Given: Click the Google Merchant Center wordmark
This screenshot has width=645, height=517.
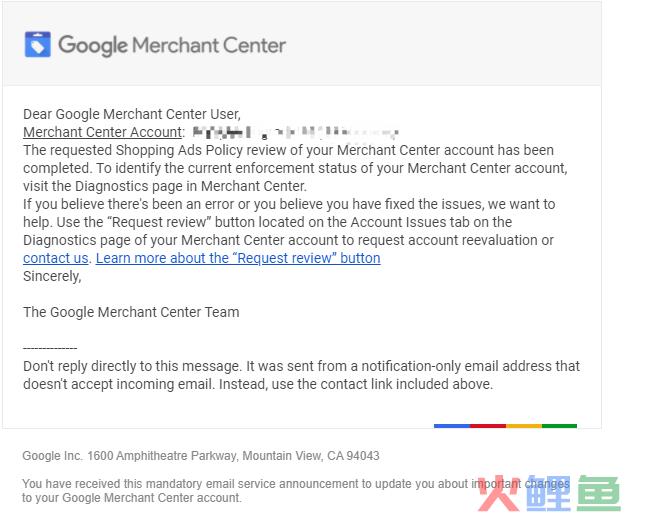Looking at the screenshot, I should [x=172, y=45].
